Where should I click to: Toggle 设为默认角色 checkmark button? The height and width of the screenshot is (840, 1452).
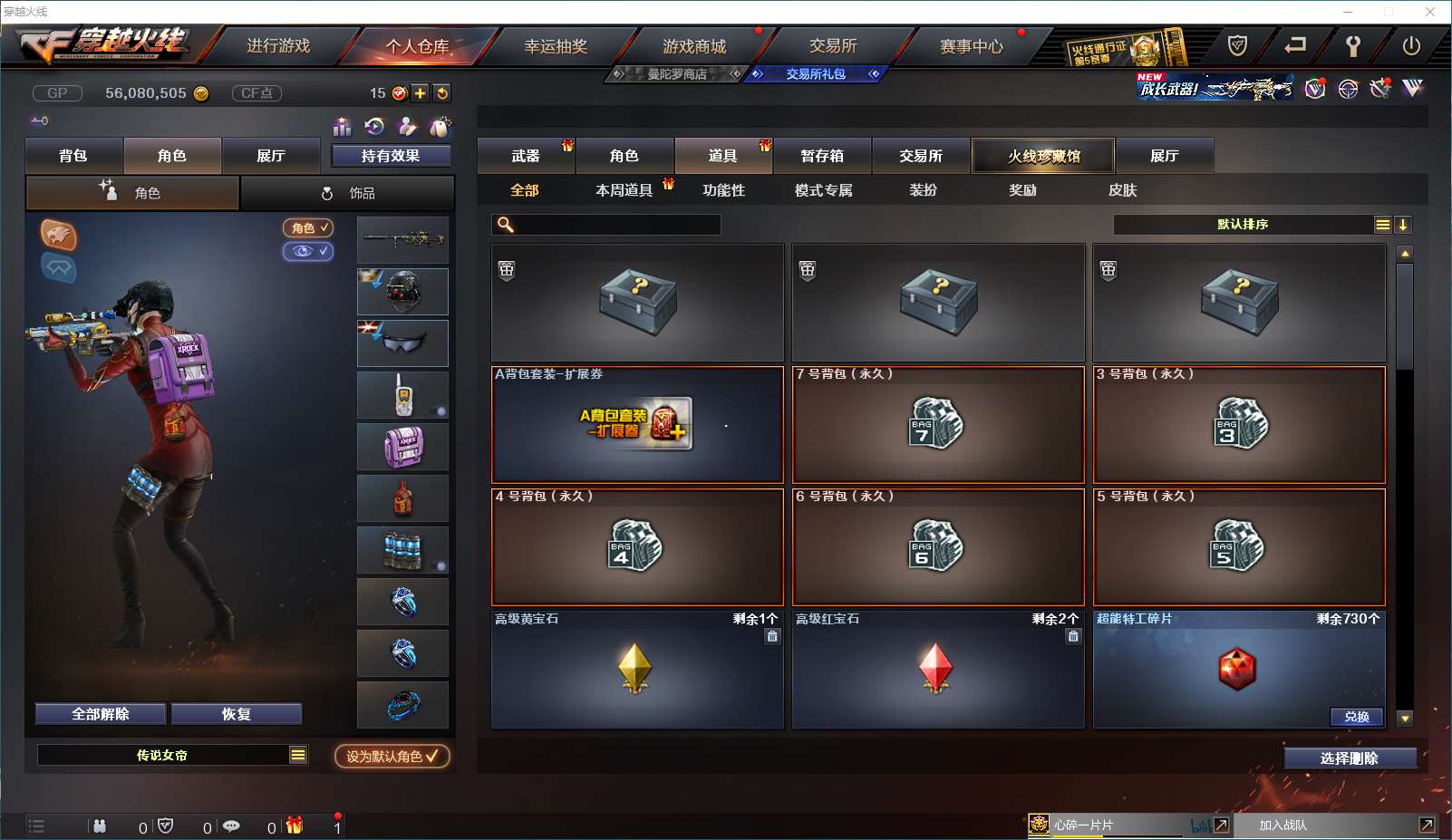(x=392, y=756)
